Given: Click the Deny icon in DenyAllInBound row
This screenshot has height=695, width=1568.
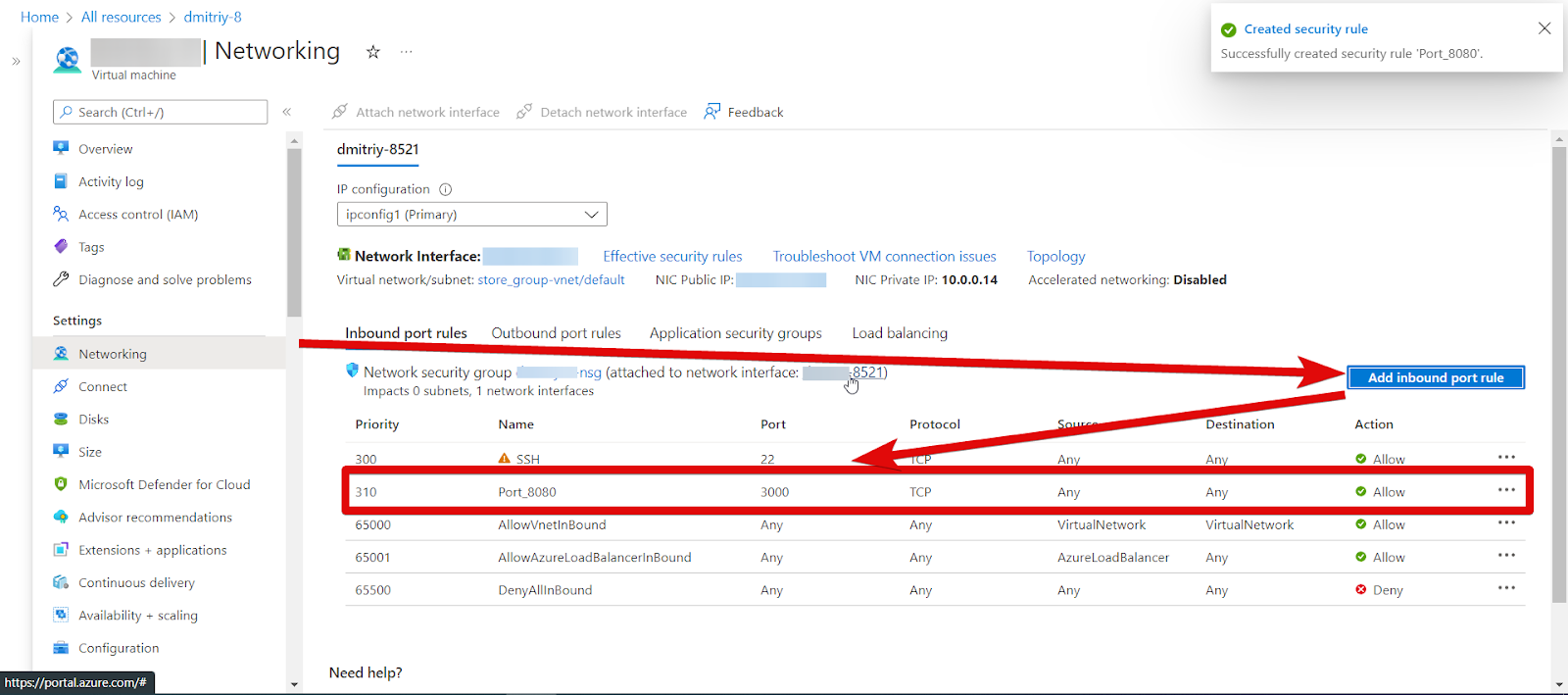Looking at the screenshot, I should (x=1361, y=589).
